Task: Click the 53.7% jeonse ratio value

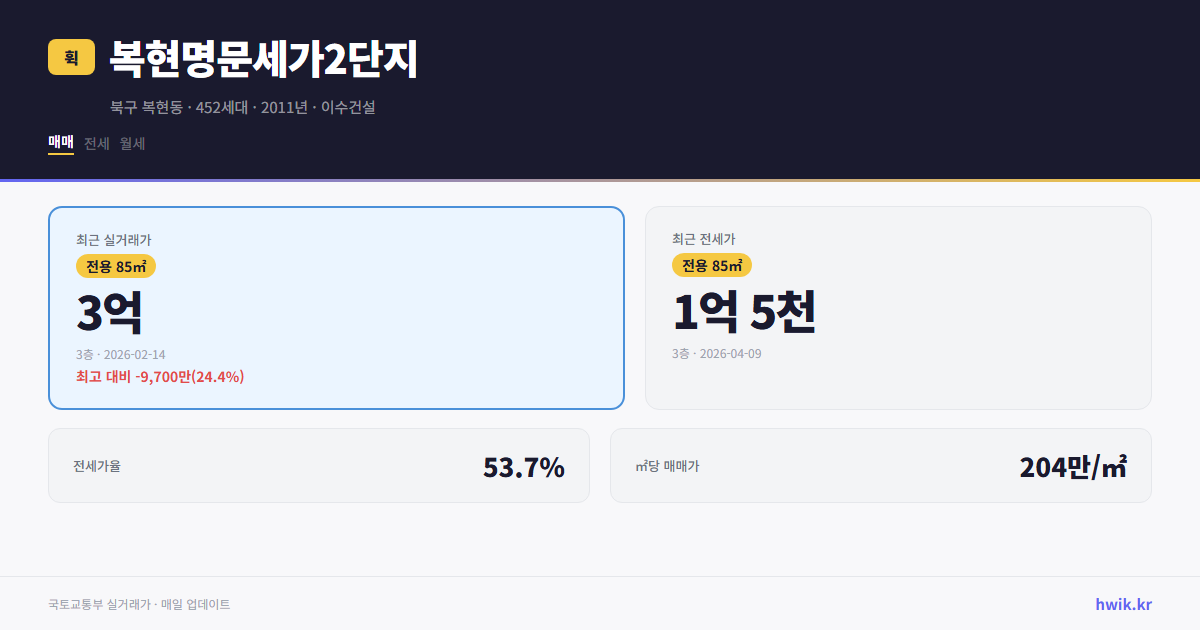Action: pyautogui.click(x=524, y=465)
